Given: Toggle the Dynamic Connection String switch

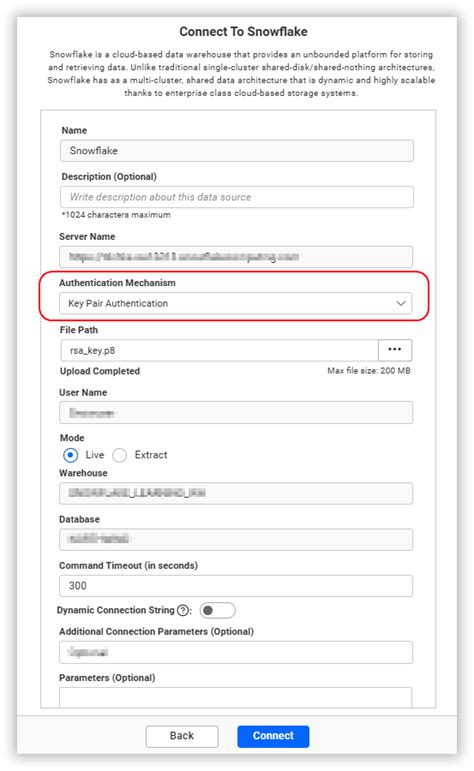Looking at the screenshot, I should (x=217, y=610).
